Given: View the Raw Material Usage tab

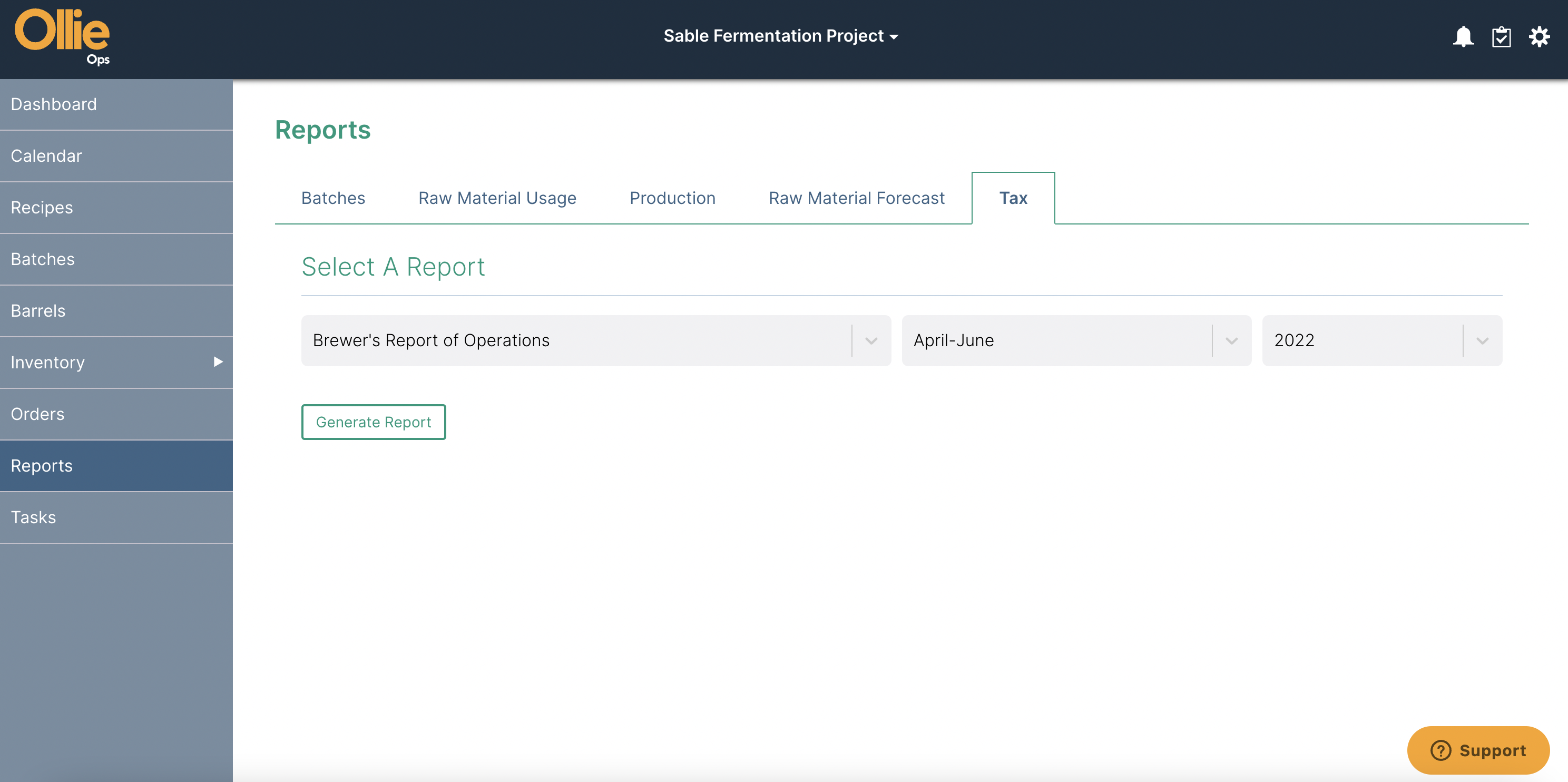Looking at the screenshot, I should point(497,198).
